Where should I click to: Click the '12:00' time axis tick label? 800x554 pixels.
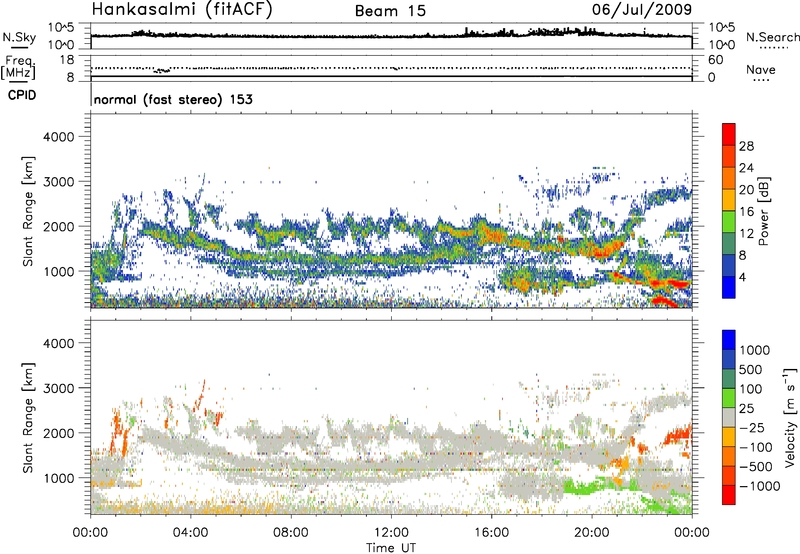pyautogui.click(x=391, y=533)
